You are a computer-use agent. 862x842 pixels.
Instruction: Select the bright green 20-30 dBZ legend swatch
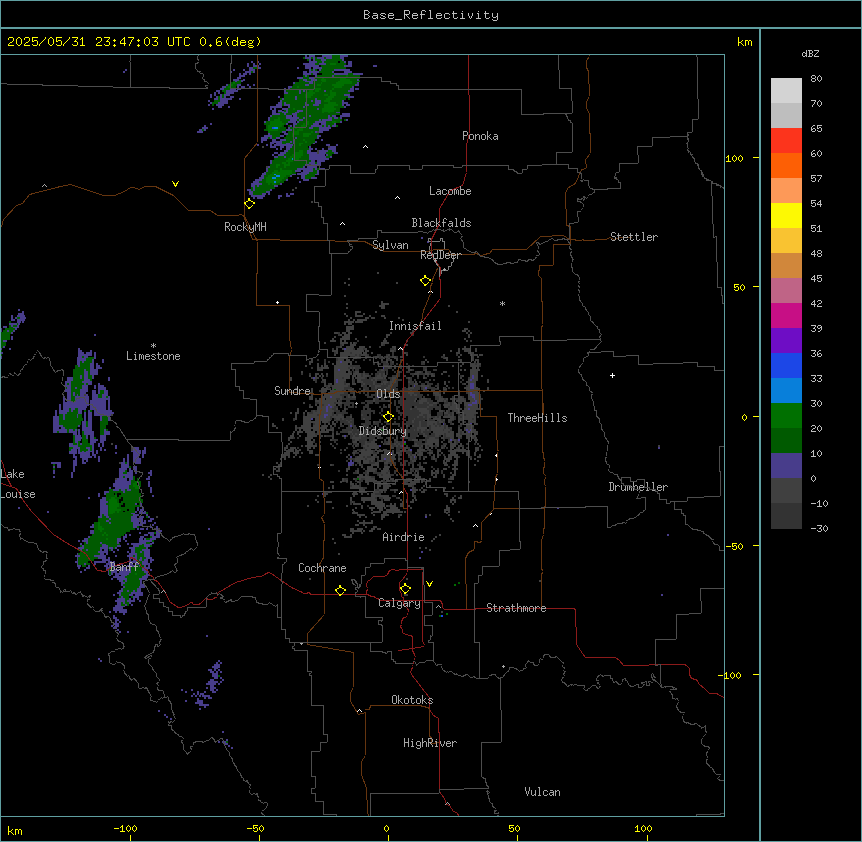tap(786, 416)
